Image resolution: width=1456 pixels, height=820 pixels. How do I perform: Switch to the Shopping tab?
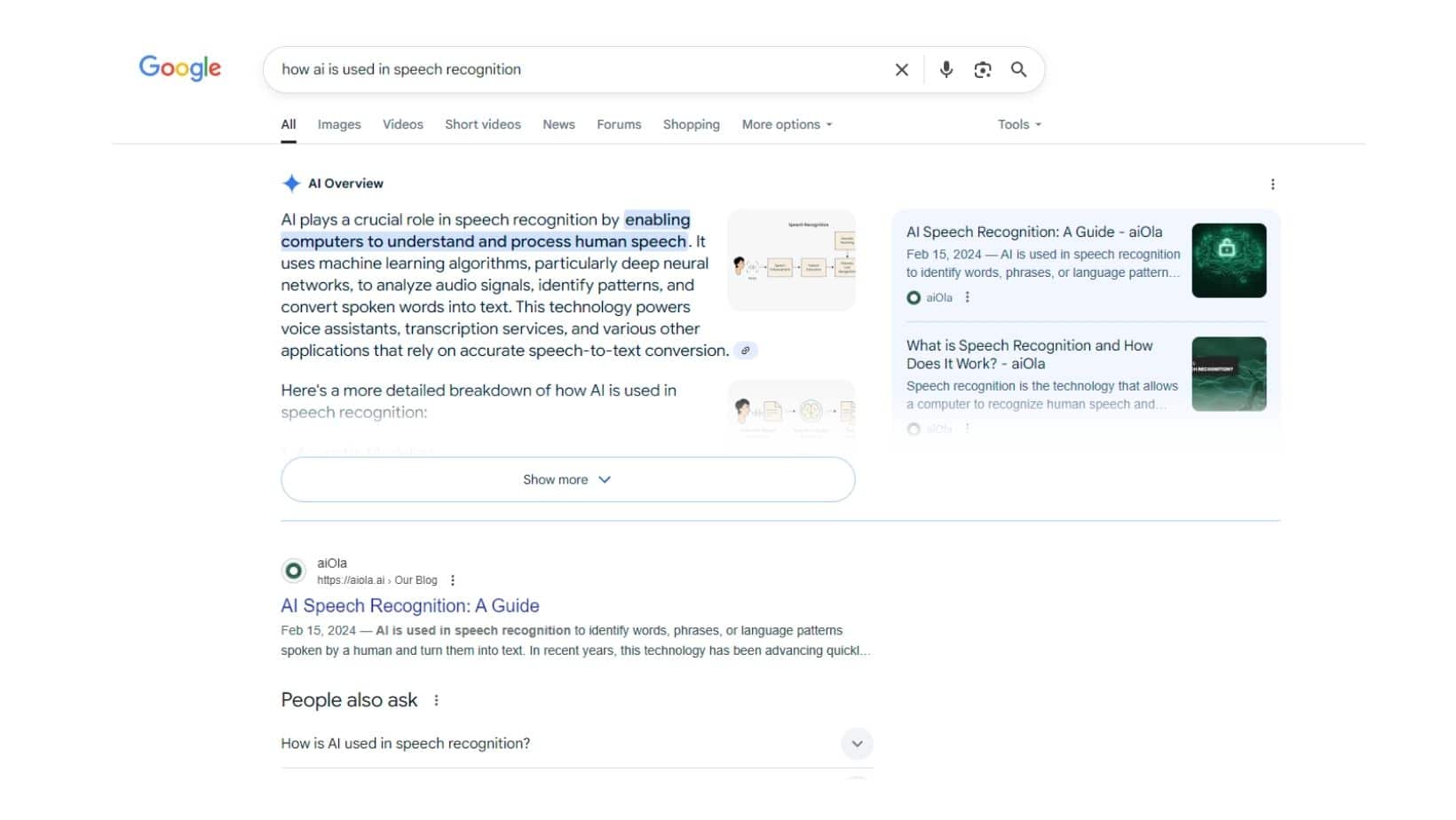[691, 124]
